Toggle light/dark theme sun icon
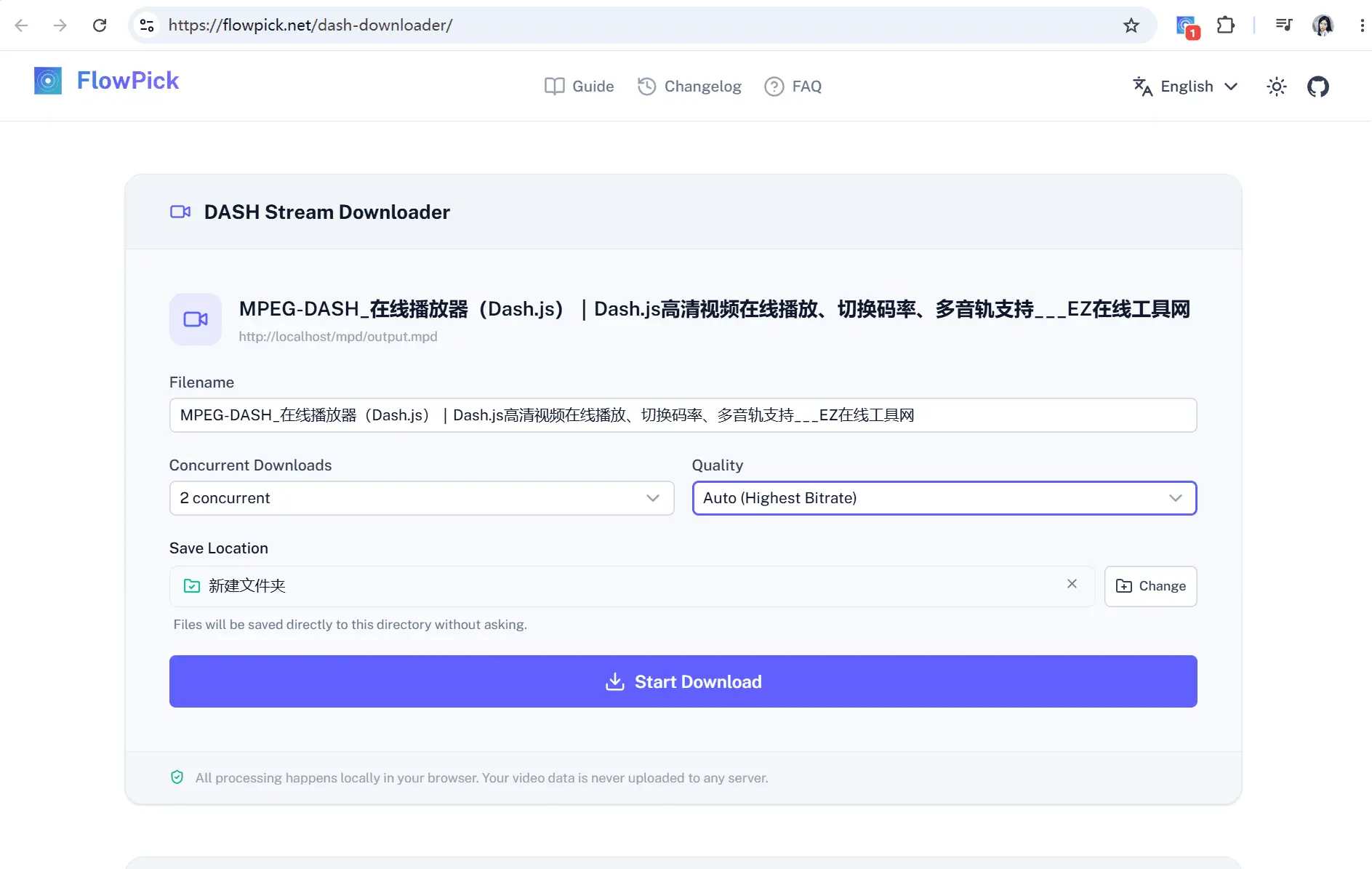Image resolution: width=1372 pixels, height=869 pixels. pos(1277,87)
